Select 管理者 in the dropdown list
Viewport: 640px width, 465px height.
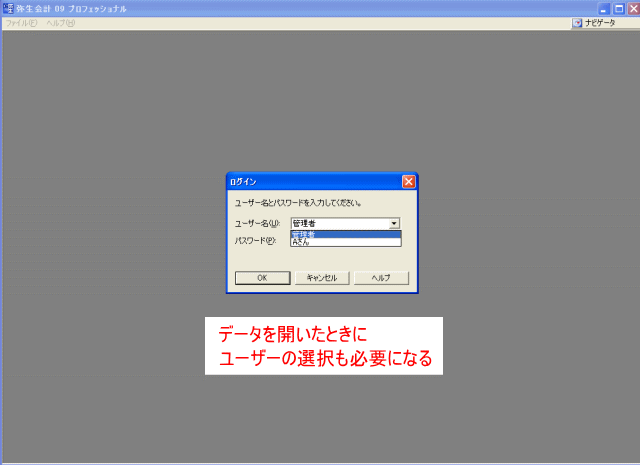(x=346, y=234)
